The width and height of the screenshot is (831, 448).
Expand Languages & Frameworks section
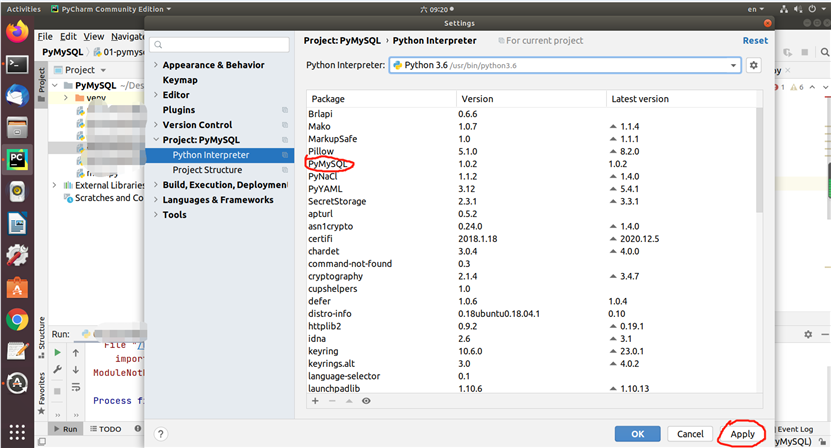pyautogui.click(x=155, y=199)
